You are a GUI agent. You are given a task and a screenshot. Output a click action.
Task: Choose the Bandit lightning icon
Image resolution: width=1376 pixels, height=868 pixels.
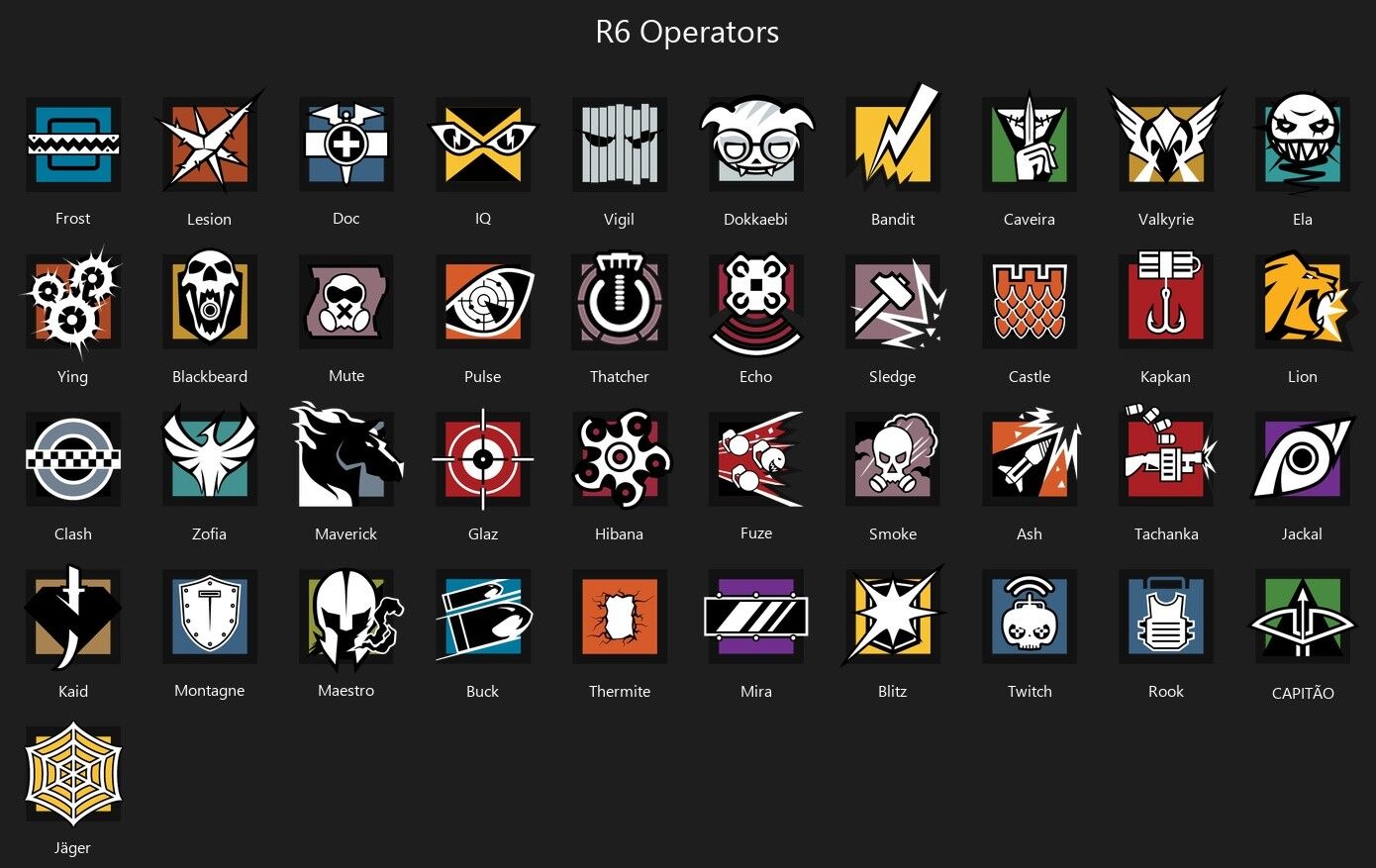pos(893,138)
